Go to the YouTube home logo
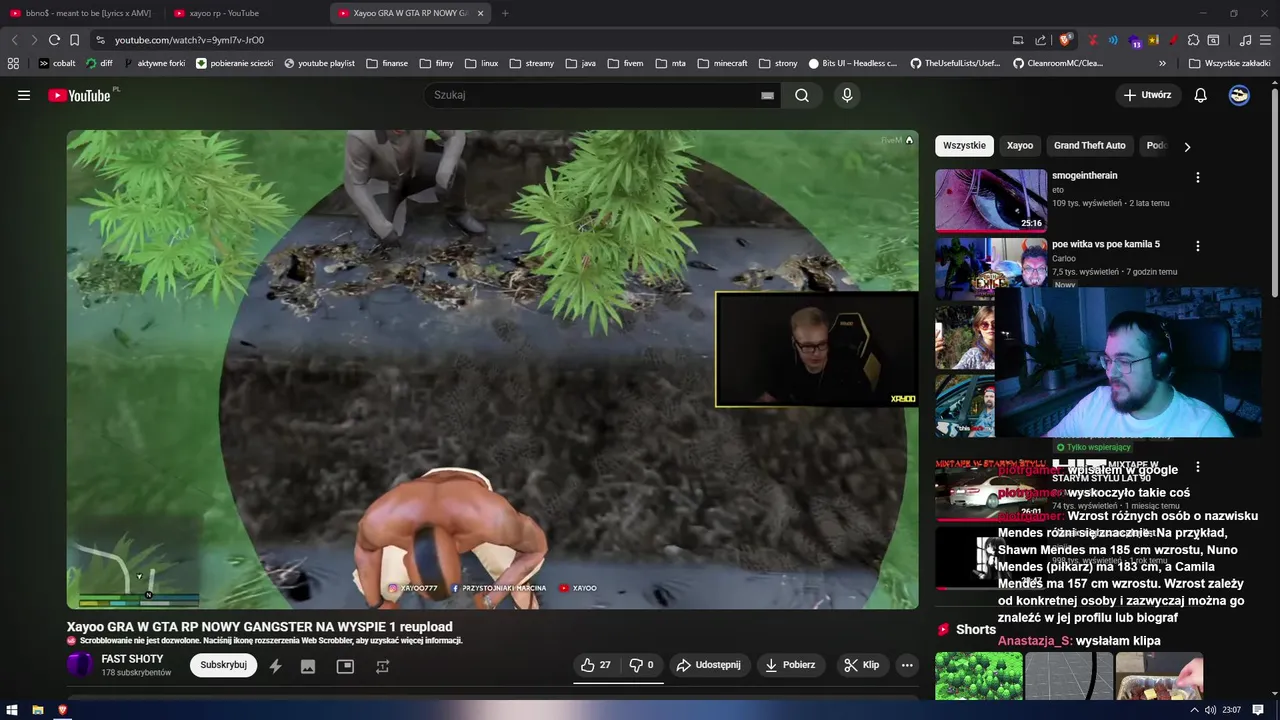 pyautogui.click(x=80, y=95)
